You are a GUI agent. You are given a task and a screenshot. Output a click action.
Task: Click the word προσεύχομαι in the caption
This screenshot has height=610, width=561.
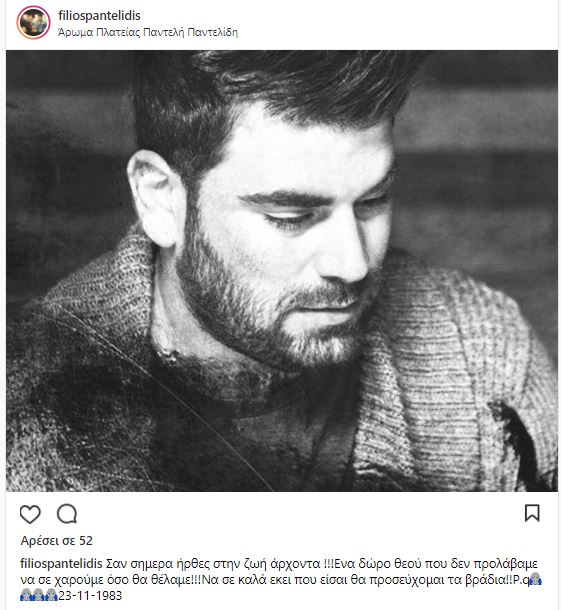coord(407,580)
